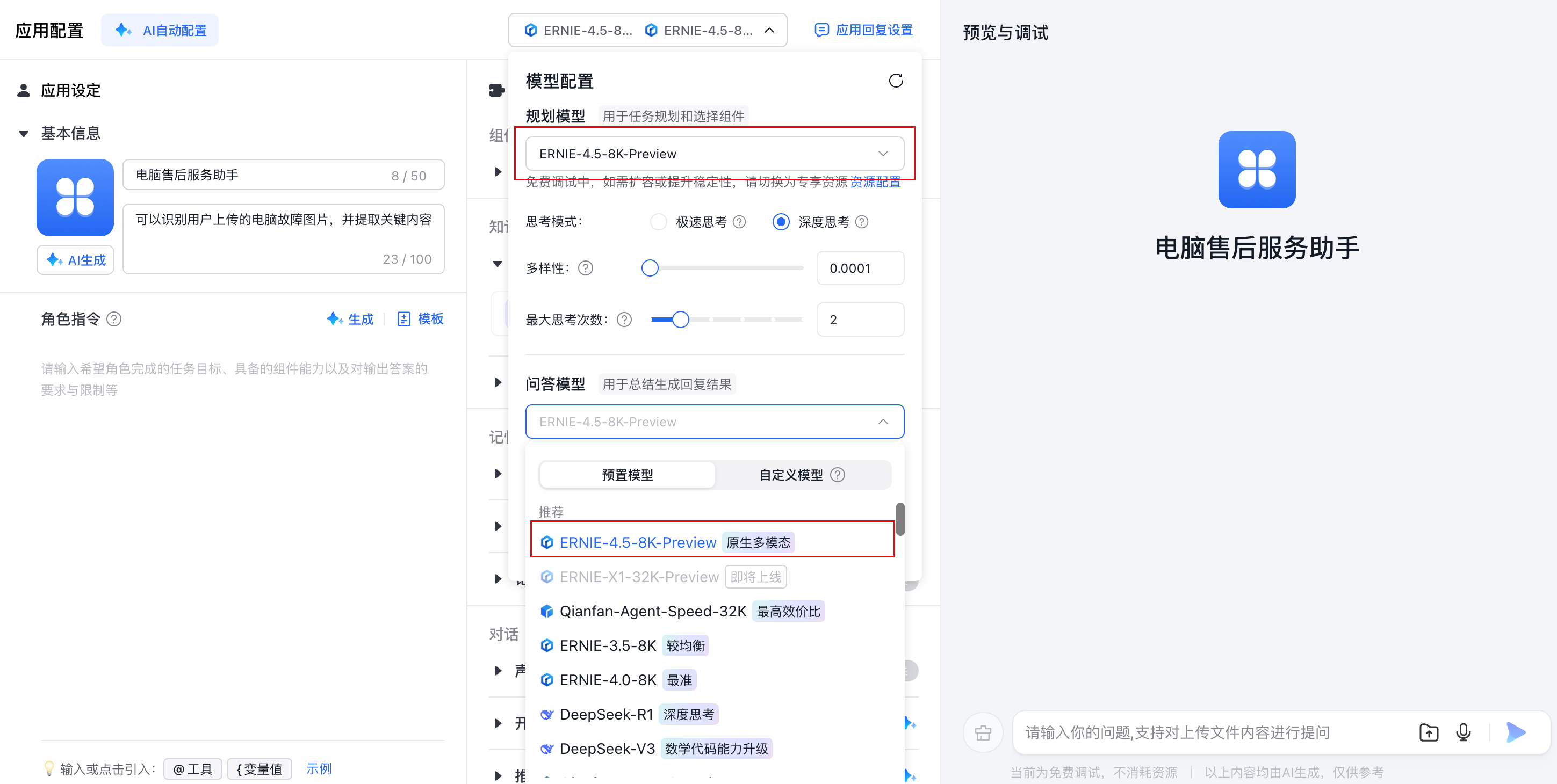Select the 极速思考 radio button

(x=658, y=222)
